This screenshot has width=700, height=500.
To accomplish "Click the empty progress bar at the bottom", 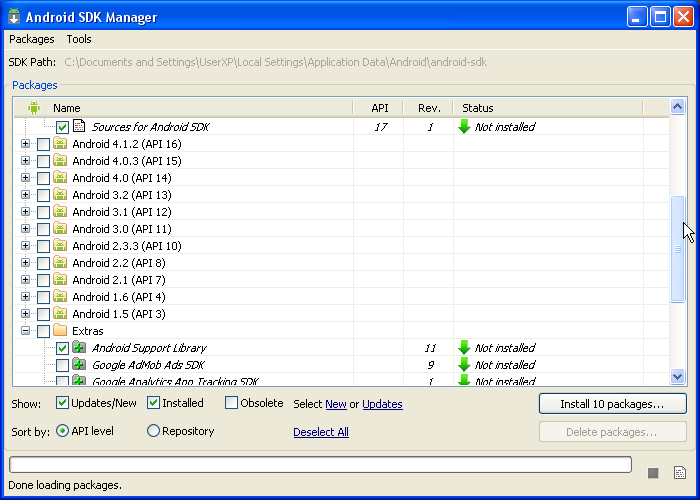I will [320, 464].
